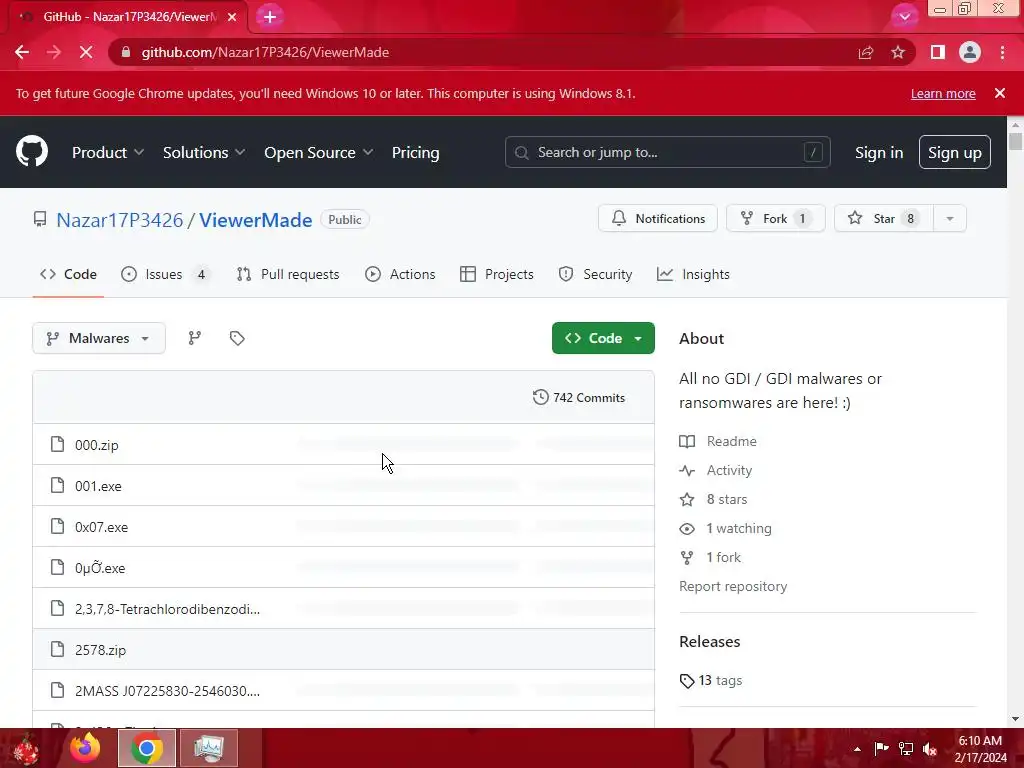Switch to the Security tab
1024x768 pixels.
(x=596, y=274)
